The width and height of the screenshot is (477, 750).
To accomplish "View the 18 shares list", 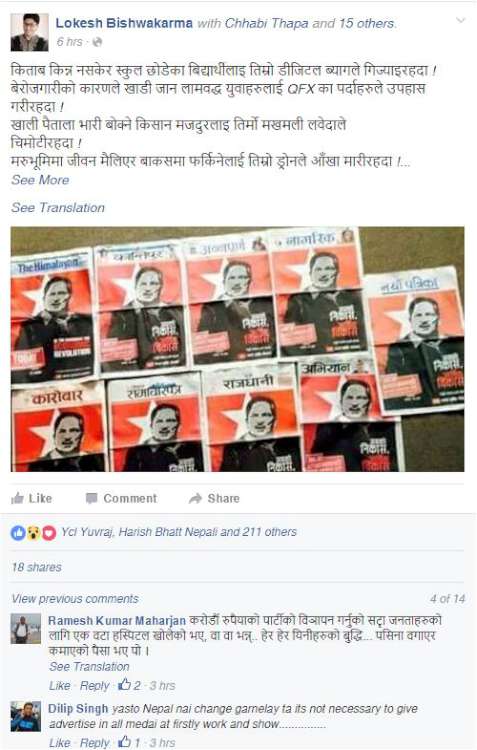I will 37,567.
